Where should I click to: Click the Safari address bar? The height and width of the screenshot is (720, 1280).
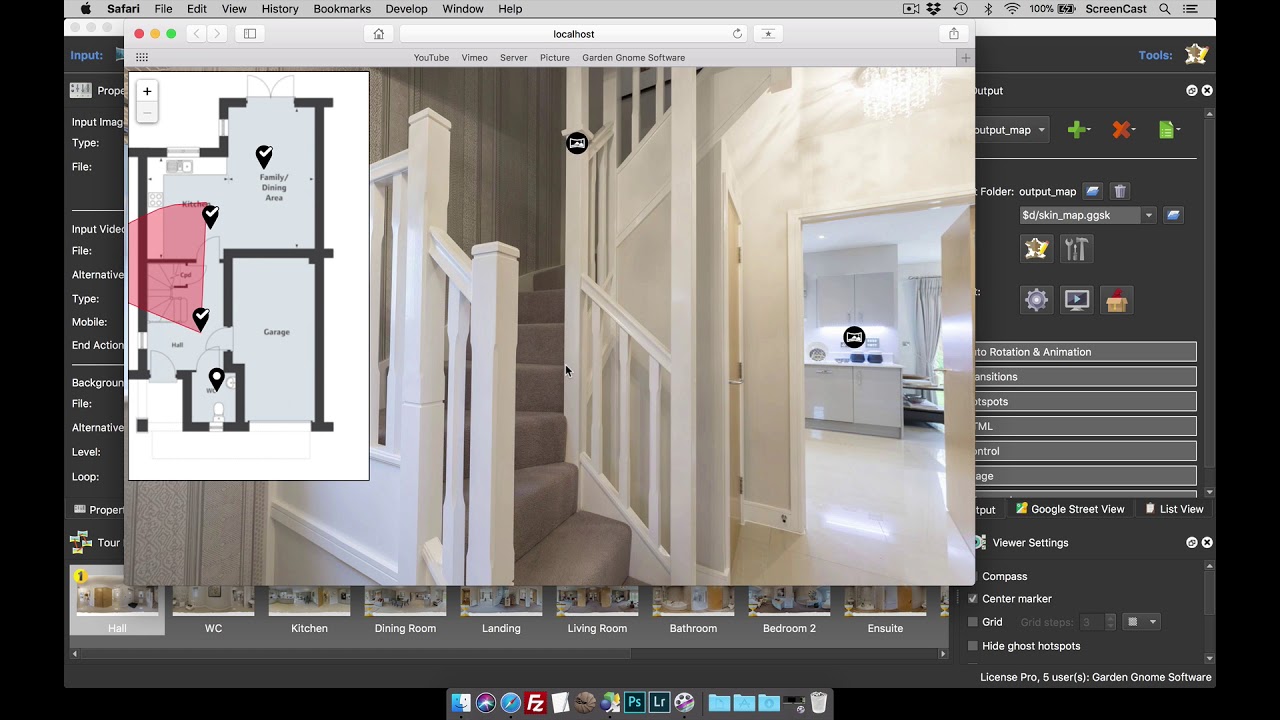(x=574, y=34)
